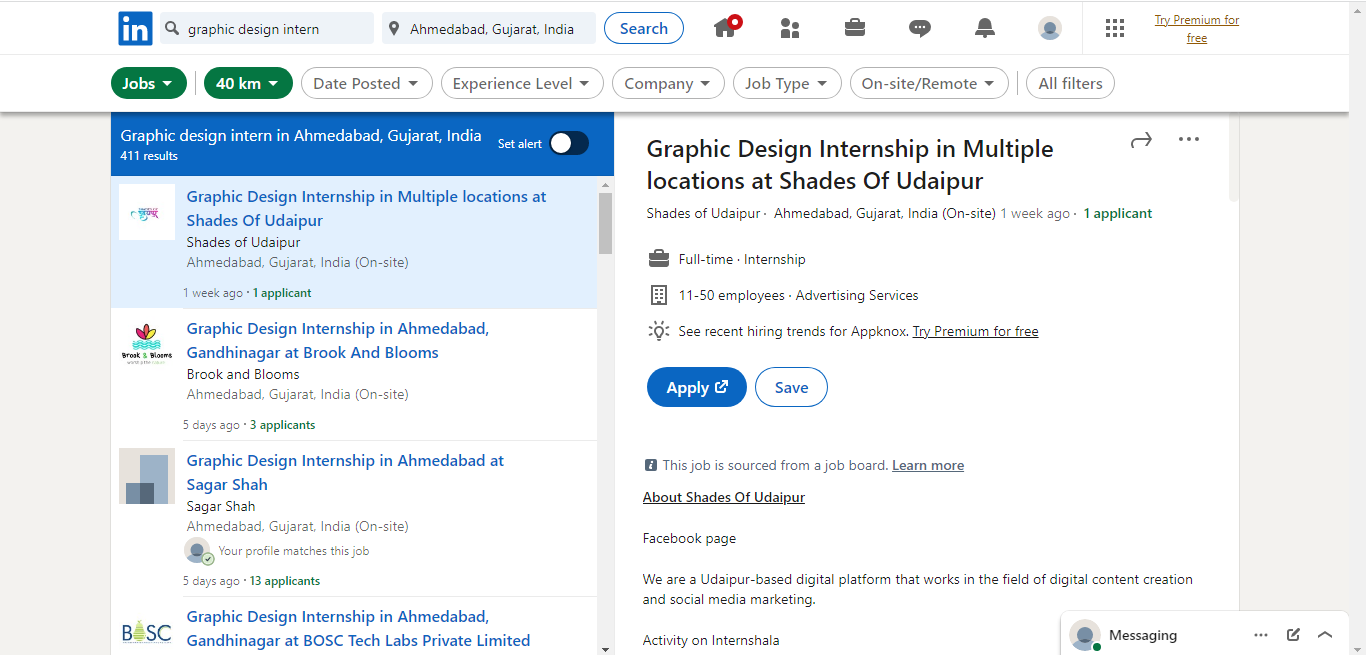Open Try Premium for free hiring trends link

975,331
